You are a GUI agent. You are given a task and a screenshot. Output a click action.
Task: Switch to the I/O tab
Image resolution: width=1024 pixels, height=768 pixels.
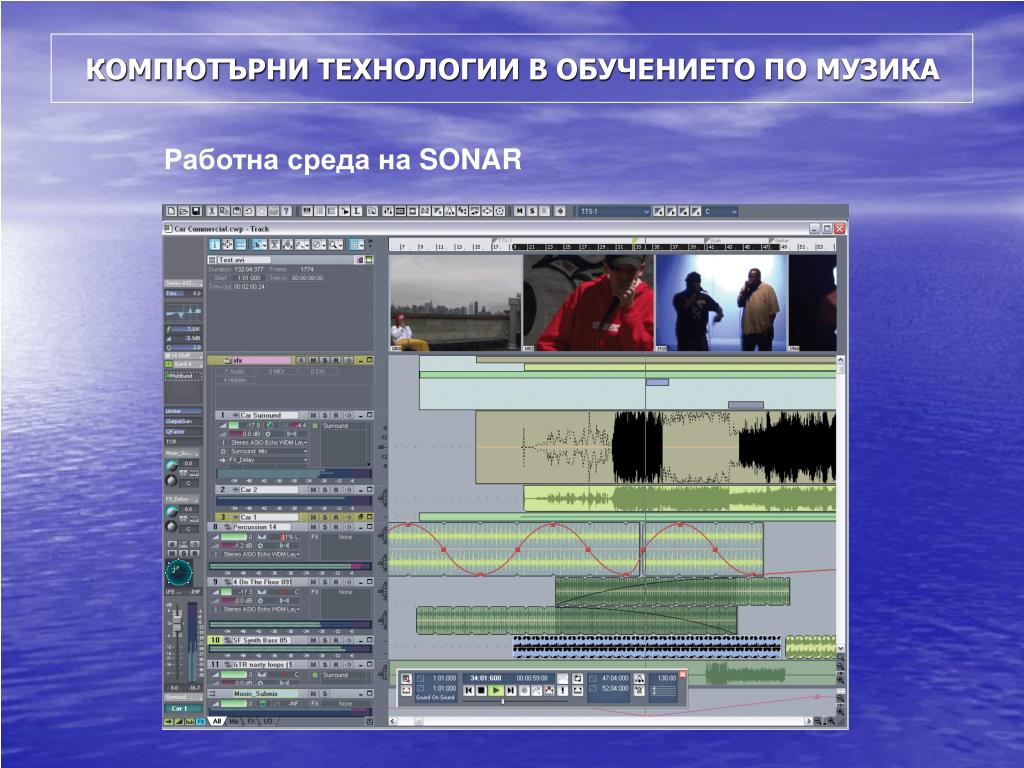pyautogui.click(x=268, y=722)
